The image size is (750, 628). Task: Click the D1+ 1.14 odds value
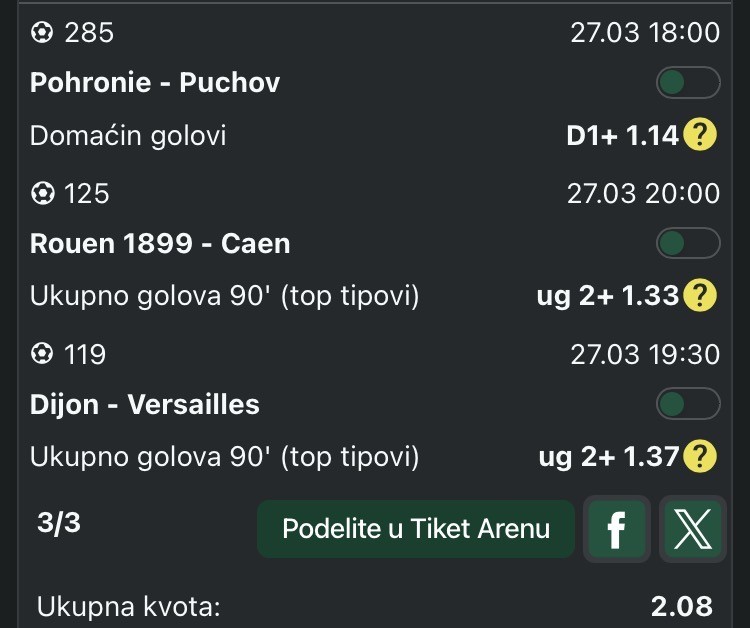pyautogui.click(x=622, y=136)
